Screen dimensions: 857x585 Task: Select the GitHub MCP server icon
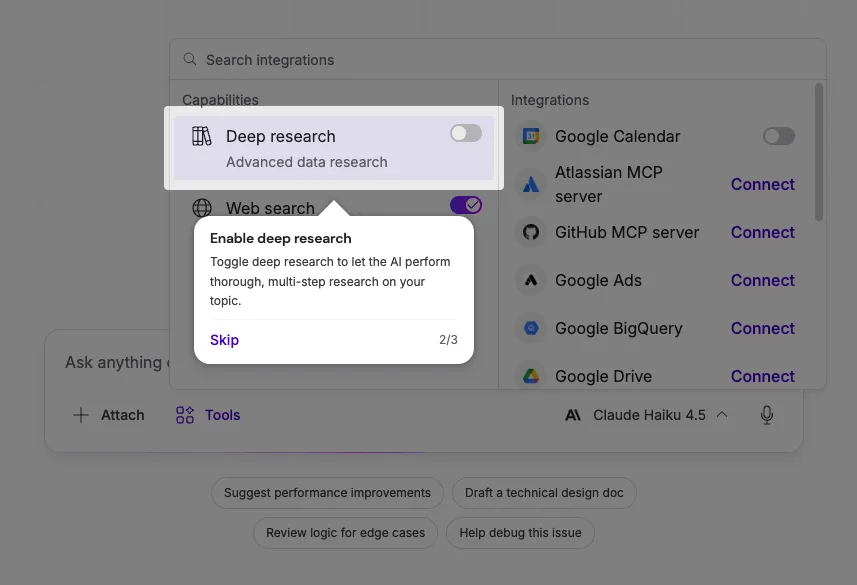pos(531,232)
